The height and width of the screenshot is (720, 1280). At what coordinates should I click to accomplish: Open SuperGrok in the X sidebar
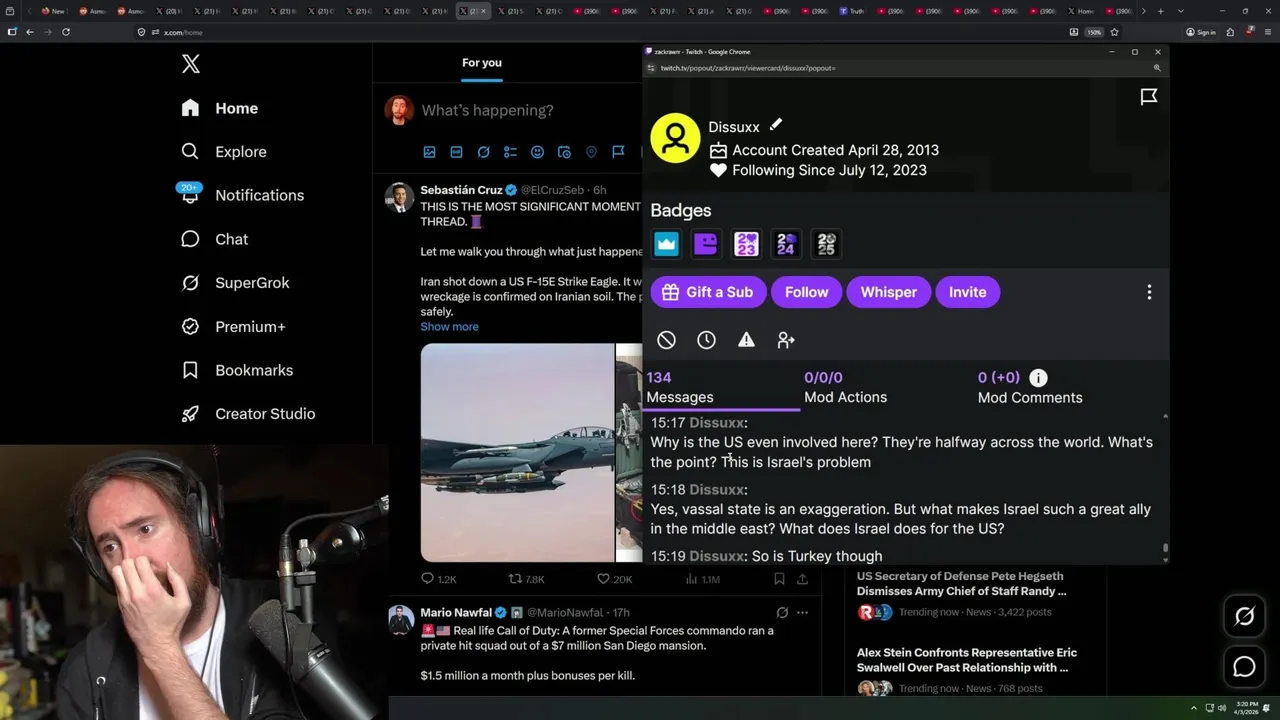(x=235, y=283)
